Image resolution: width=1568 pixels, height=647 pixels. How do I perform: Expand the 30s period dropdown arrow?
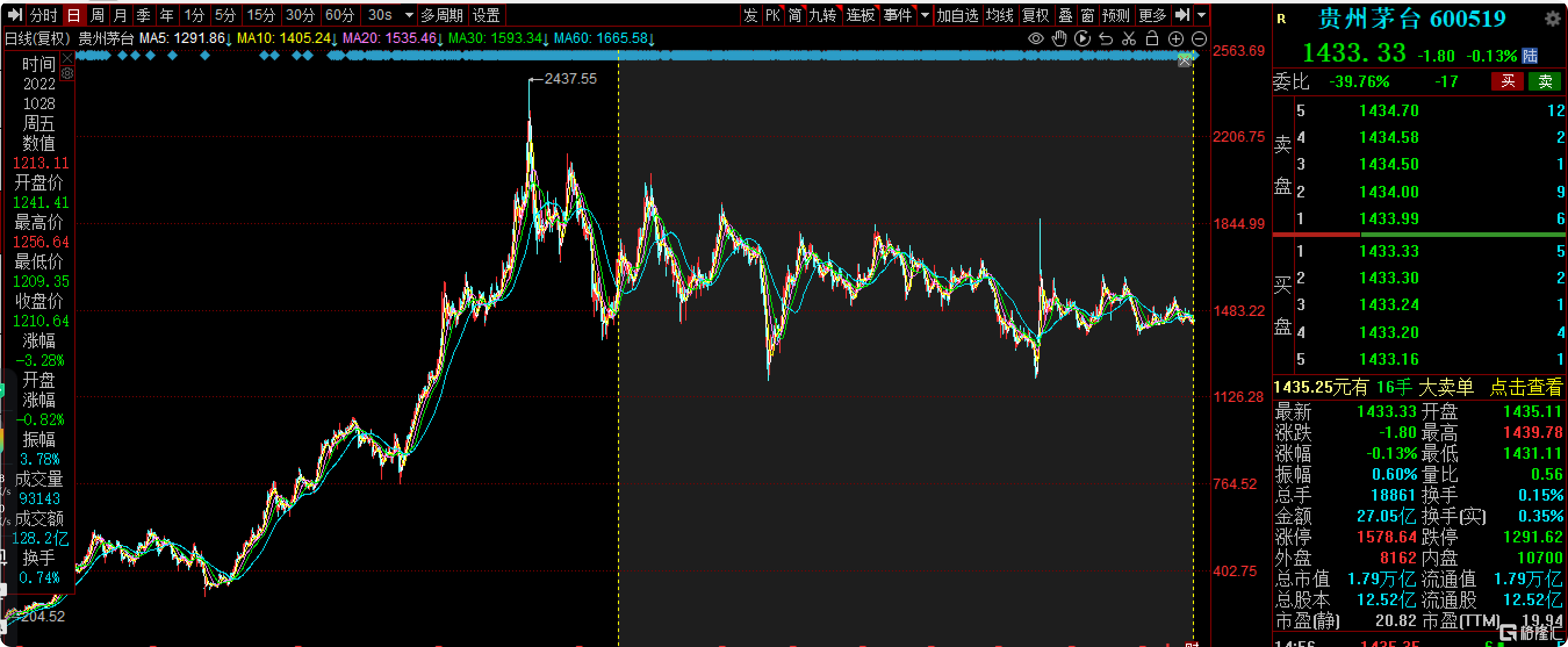[x=409, y=15]
